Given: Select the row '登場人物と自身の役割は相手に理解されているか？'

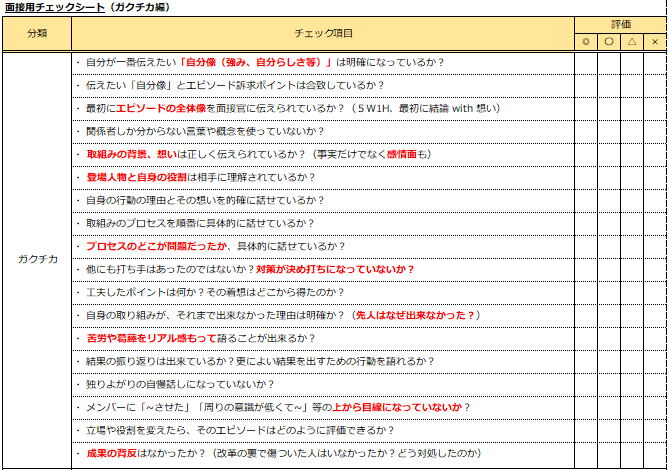Looking at the screenshot, I should pos(323,178).
